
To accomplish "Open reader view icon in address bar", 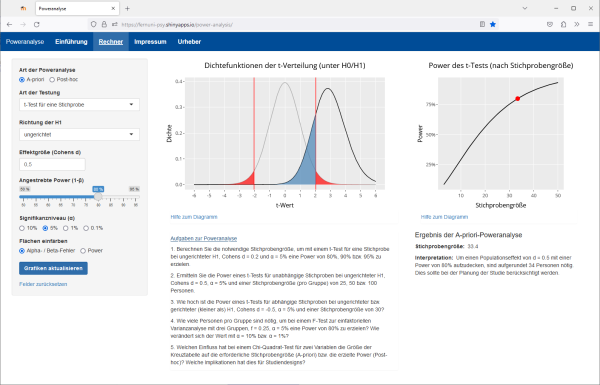I will click(x=482, y=24).
